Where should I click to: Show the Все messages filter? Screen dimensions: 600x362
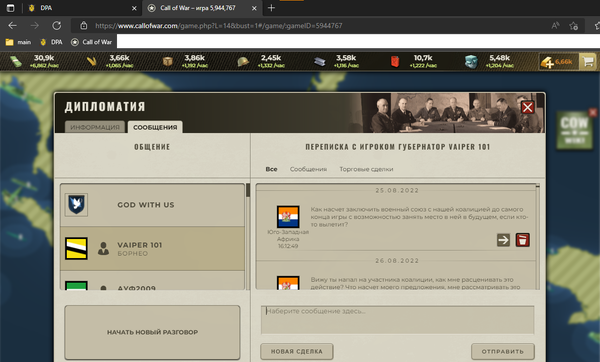point(271,169)
